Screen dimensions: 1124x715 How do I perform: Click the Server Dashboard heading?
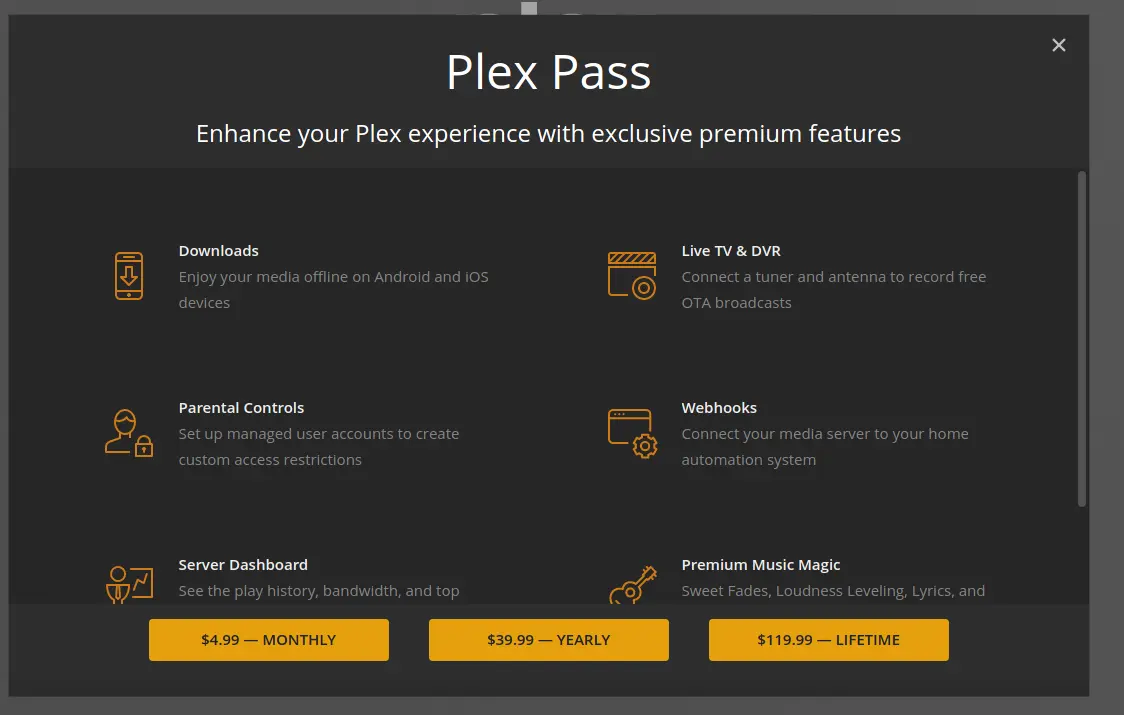[243, 565]
